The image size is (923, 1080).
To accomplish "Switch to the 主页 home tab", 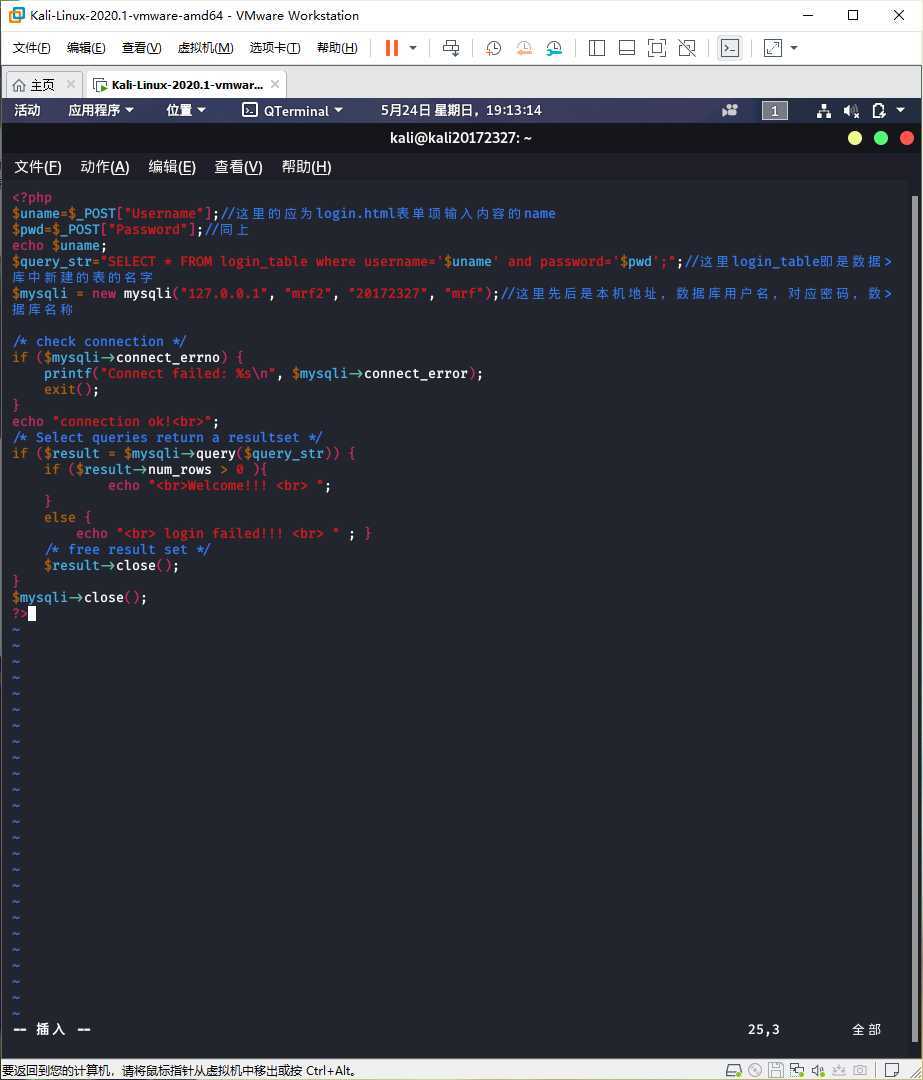I will coord(34,85).
